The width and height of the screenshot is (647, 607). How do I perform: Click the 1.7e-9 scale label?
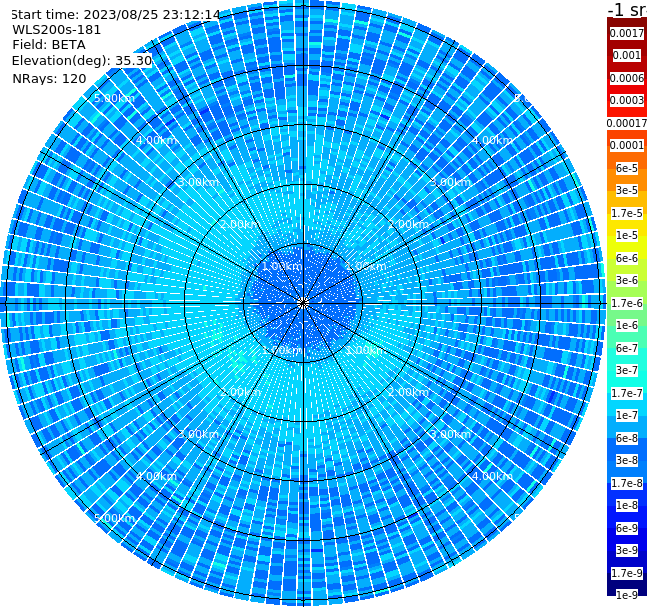627,573
